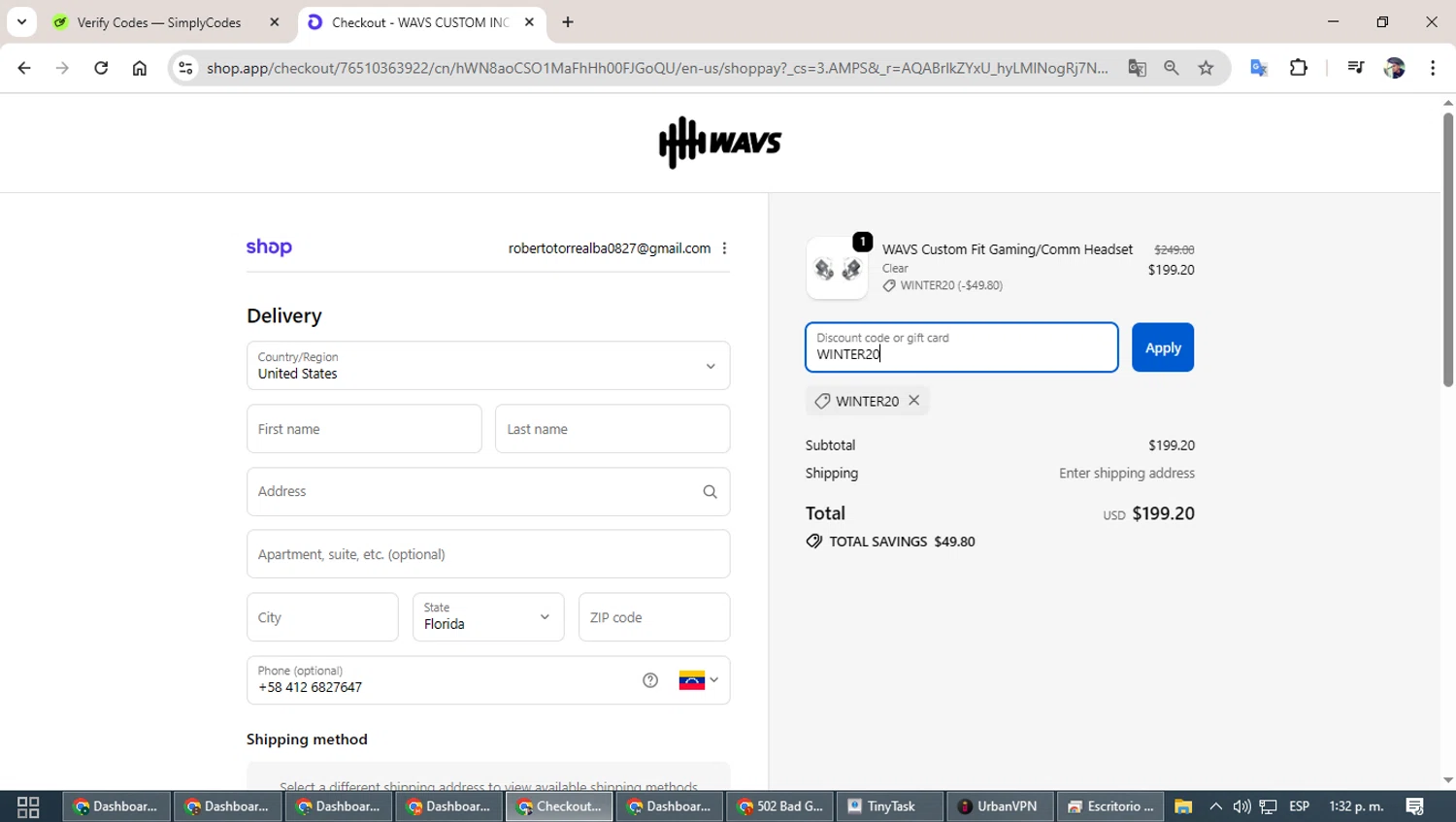This screenshot has height=822, width=1456.
Task: Open the browser home page
Action: click(140, 68)
